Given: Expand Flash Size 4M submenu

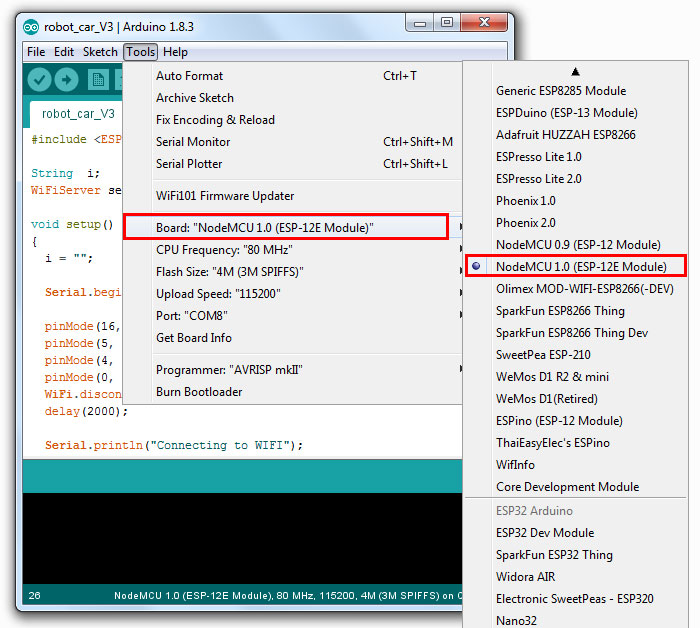Looking at the screenshot, I should click(292, 271).
